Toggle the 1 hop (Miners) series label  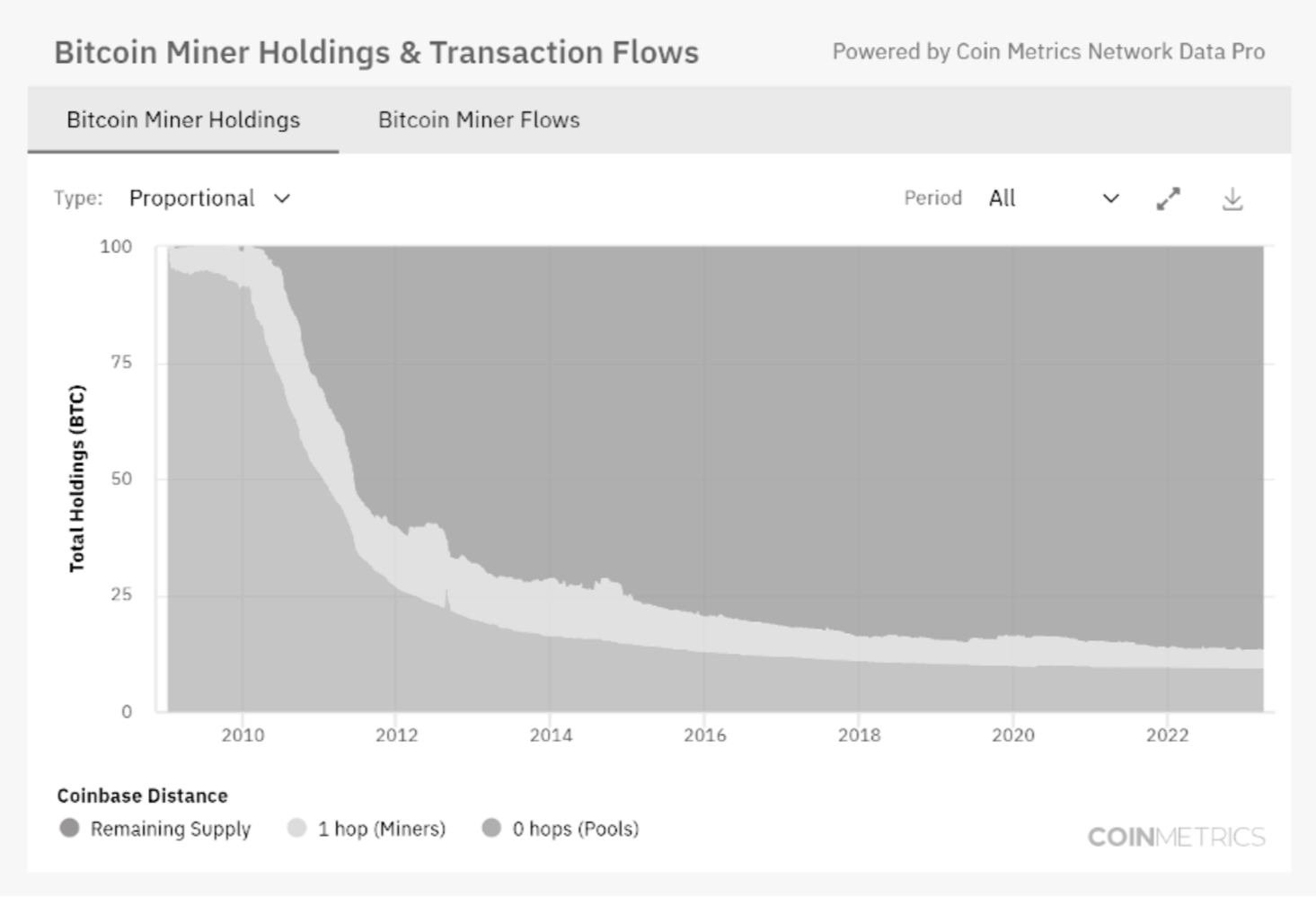pos(382,829)
